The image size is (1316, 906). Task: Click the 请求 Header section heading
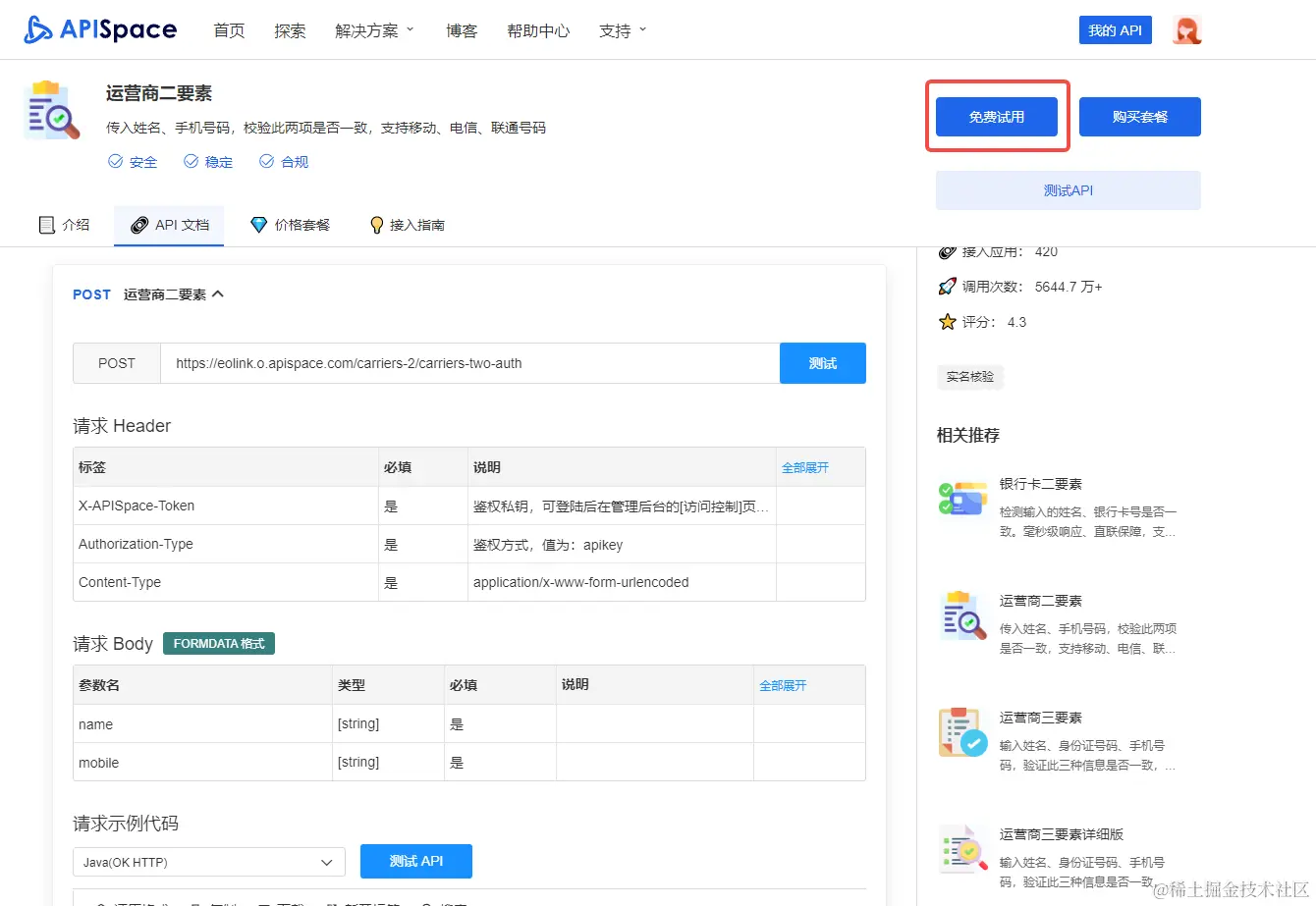point(122,426)
